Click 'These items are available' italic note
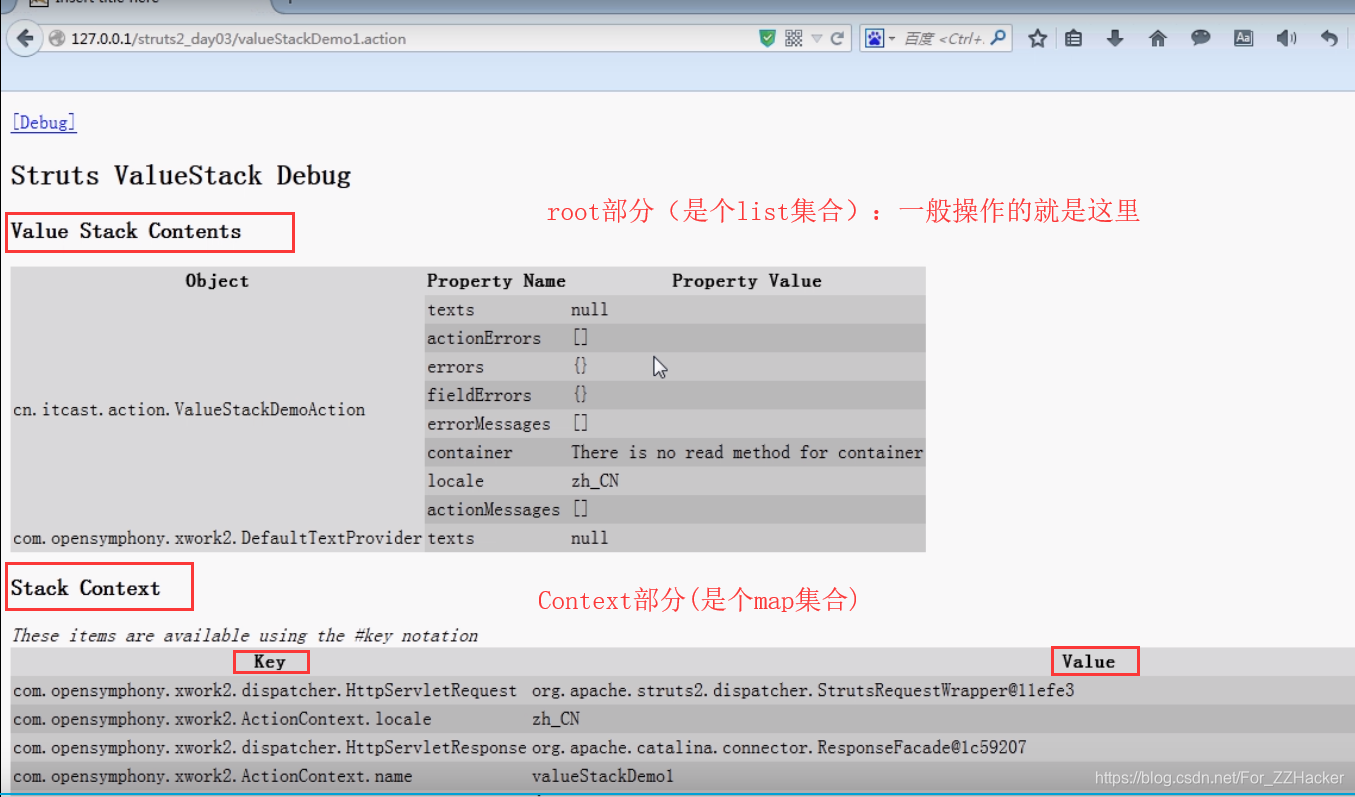 245,636
